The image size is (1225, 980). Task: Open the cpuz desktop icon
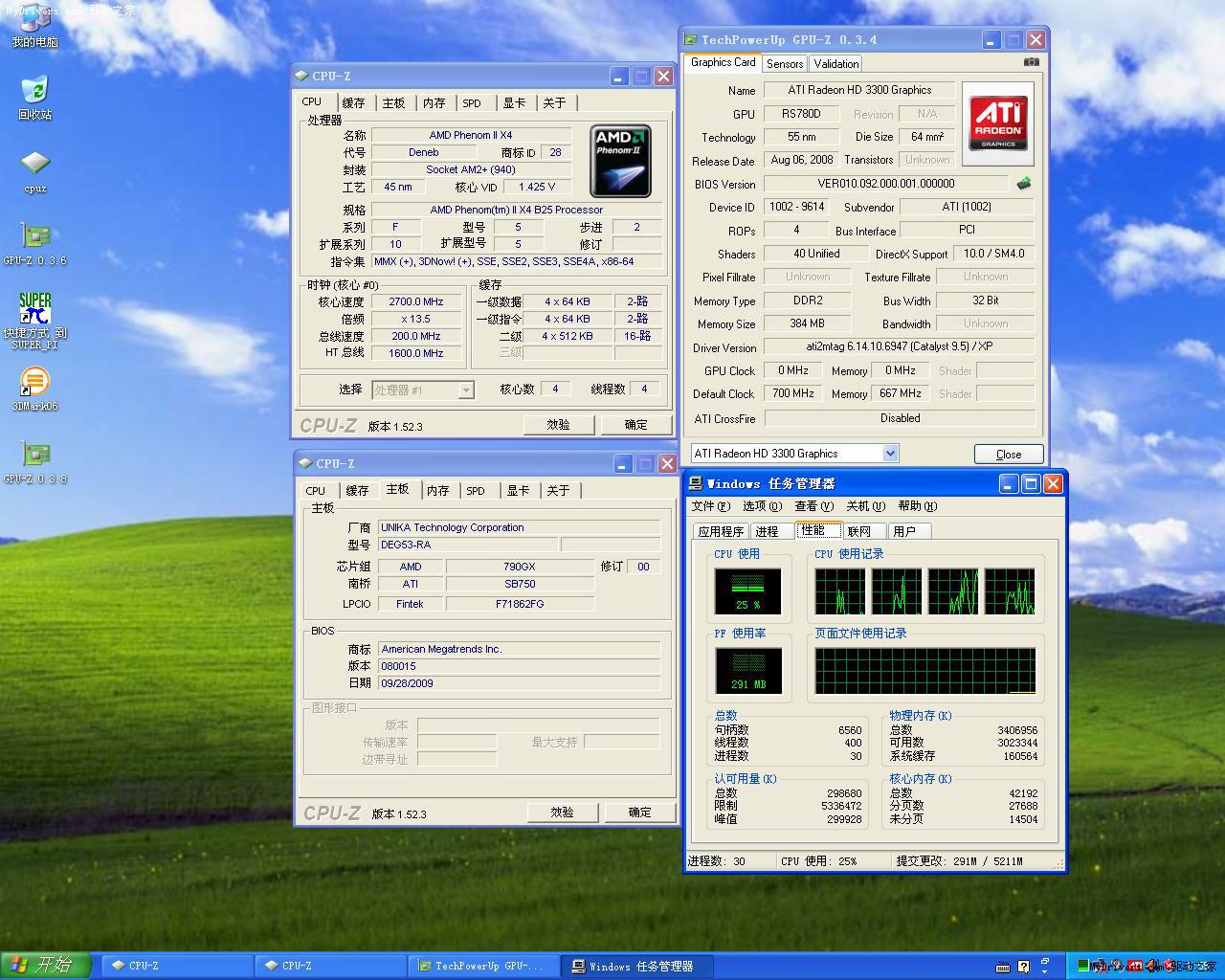click(34, 164)
